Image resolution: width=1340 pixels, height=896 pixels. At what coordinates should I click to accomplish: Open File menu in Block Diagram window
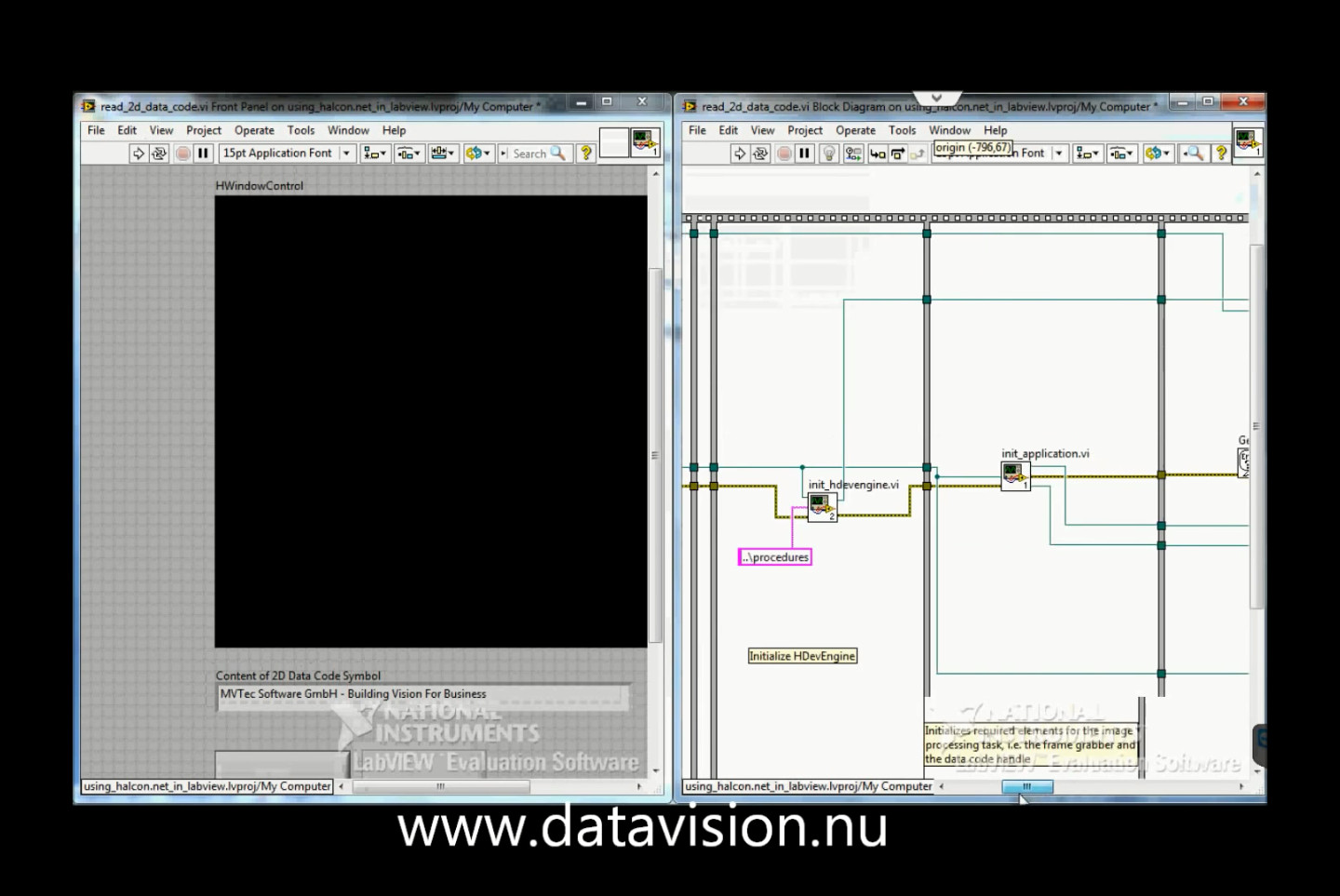(697, 130)
